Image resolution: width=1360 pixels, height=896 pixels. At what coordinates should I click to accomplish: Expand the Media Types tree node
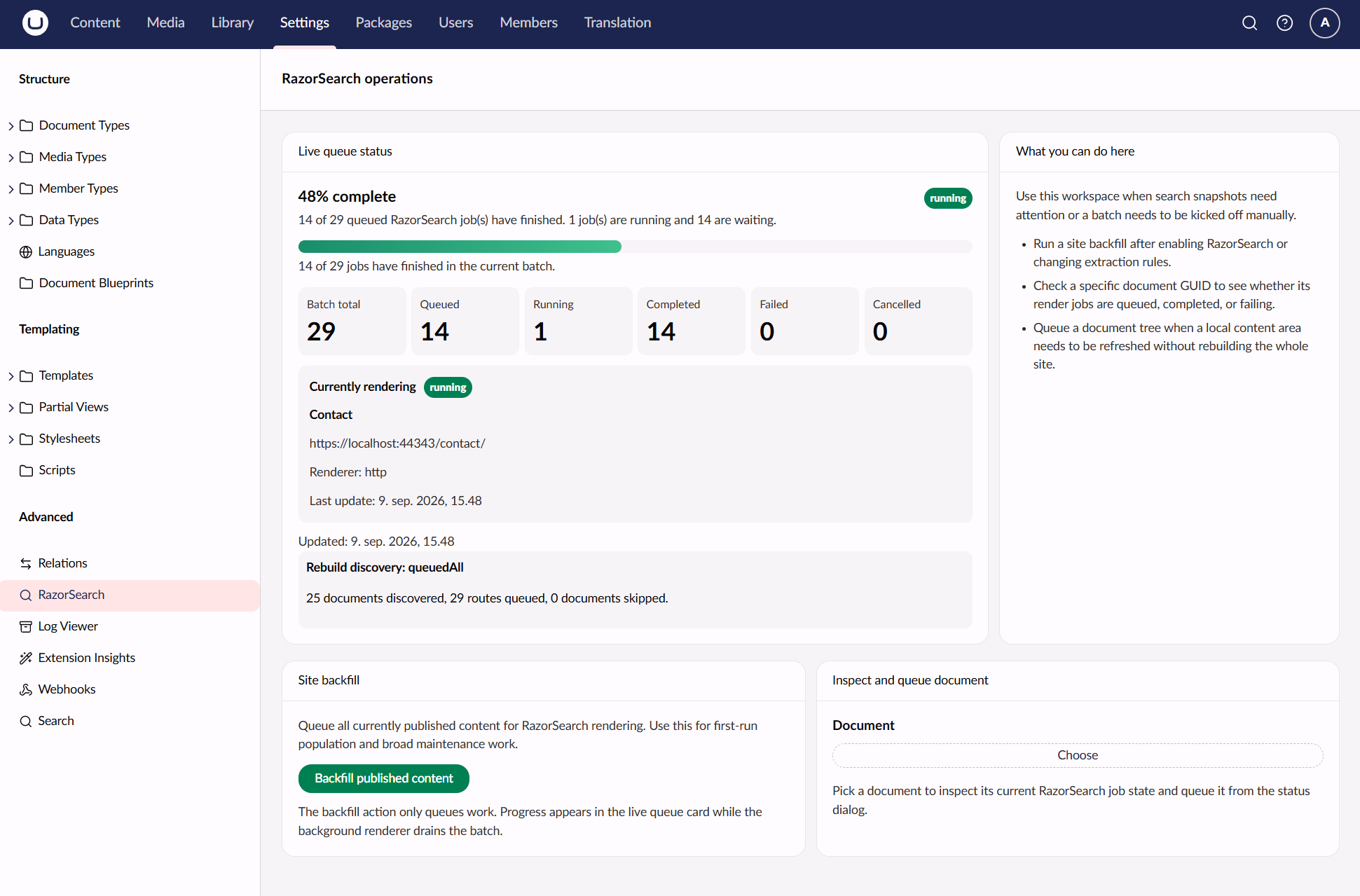click(x=11, y=158)
